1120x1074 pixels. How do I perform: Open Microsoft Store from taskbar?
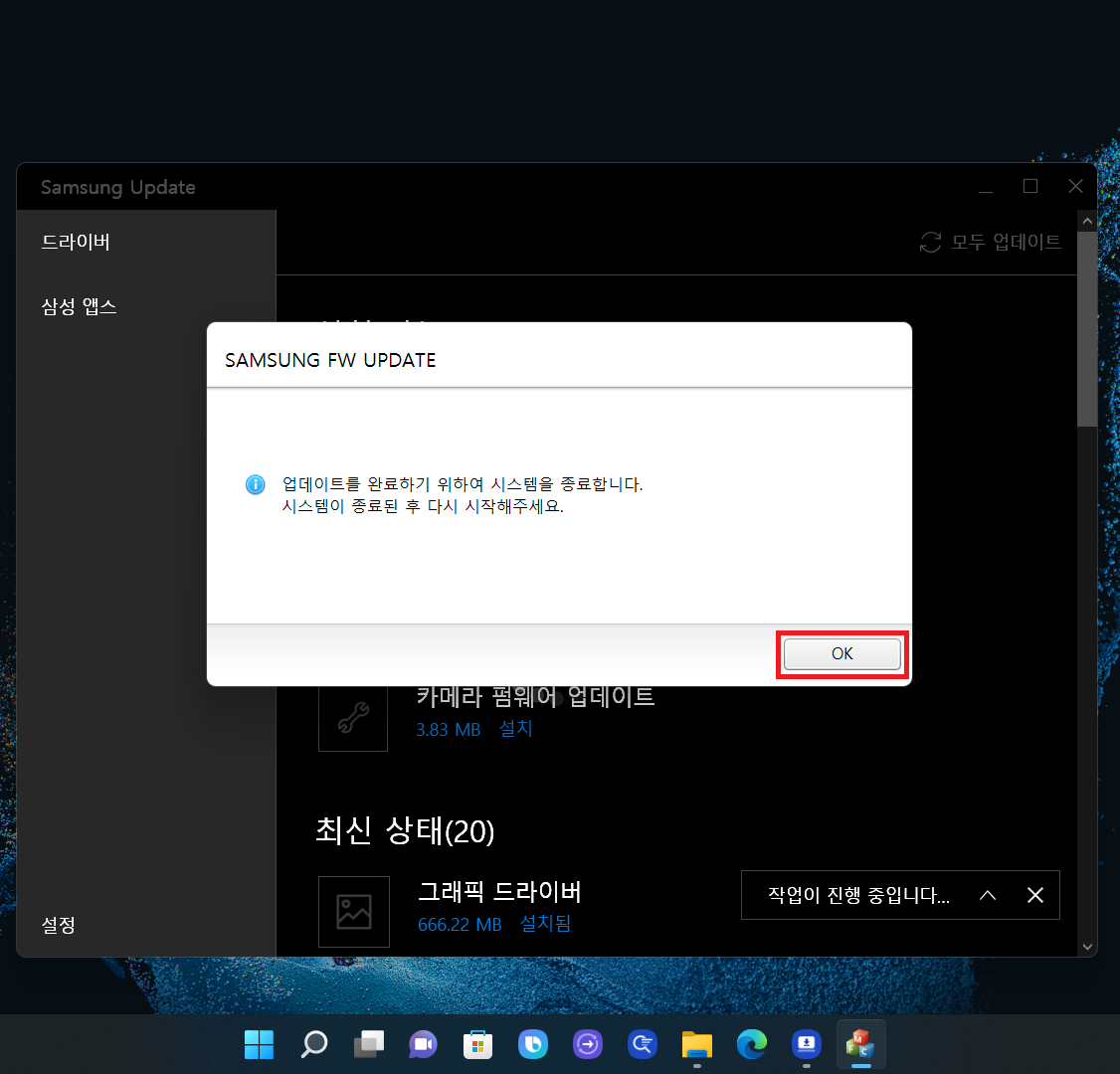(477, 1045)
